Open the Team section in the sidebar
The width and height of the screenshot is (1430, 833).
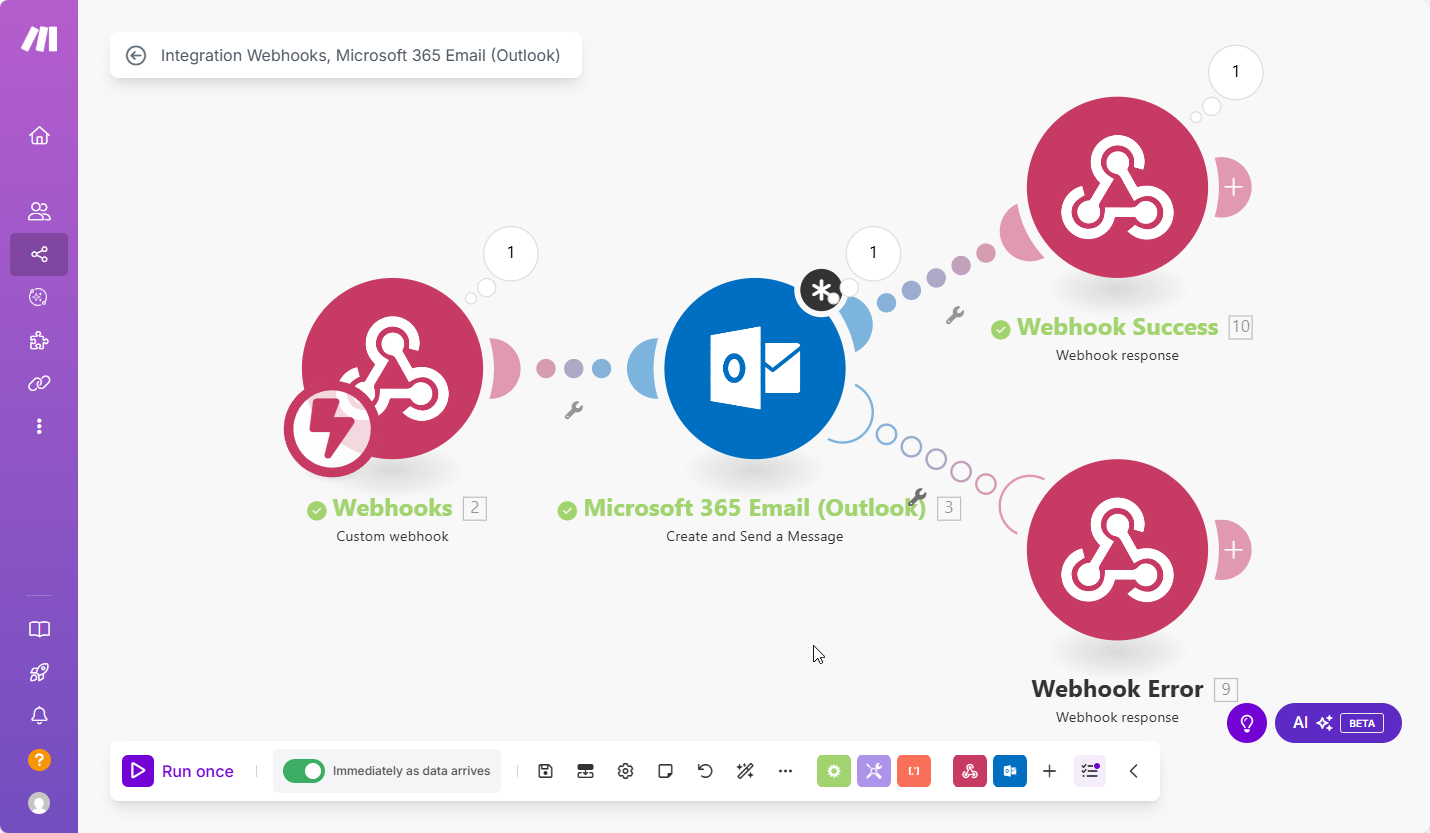(x=39, y=211)
